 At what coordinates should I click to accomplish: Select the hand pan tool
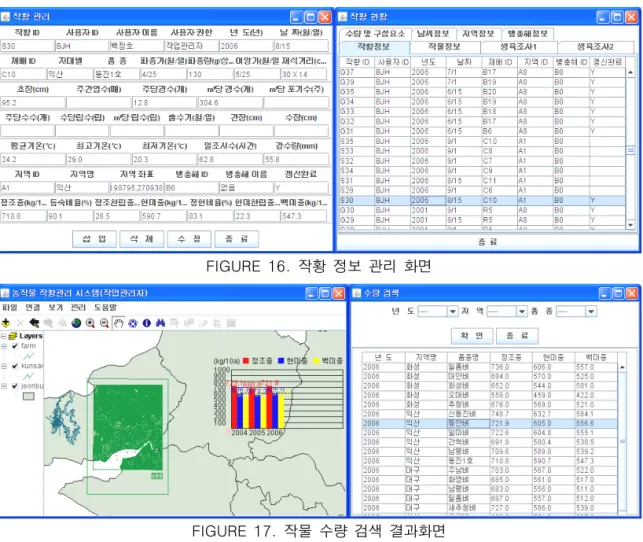click(x=119, y=323)
